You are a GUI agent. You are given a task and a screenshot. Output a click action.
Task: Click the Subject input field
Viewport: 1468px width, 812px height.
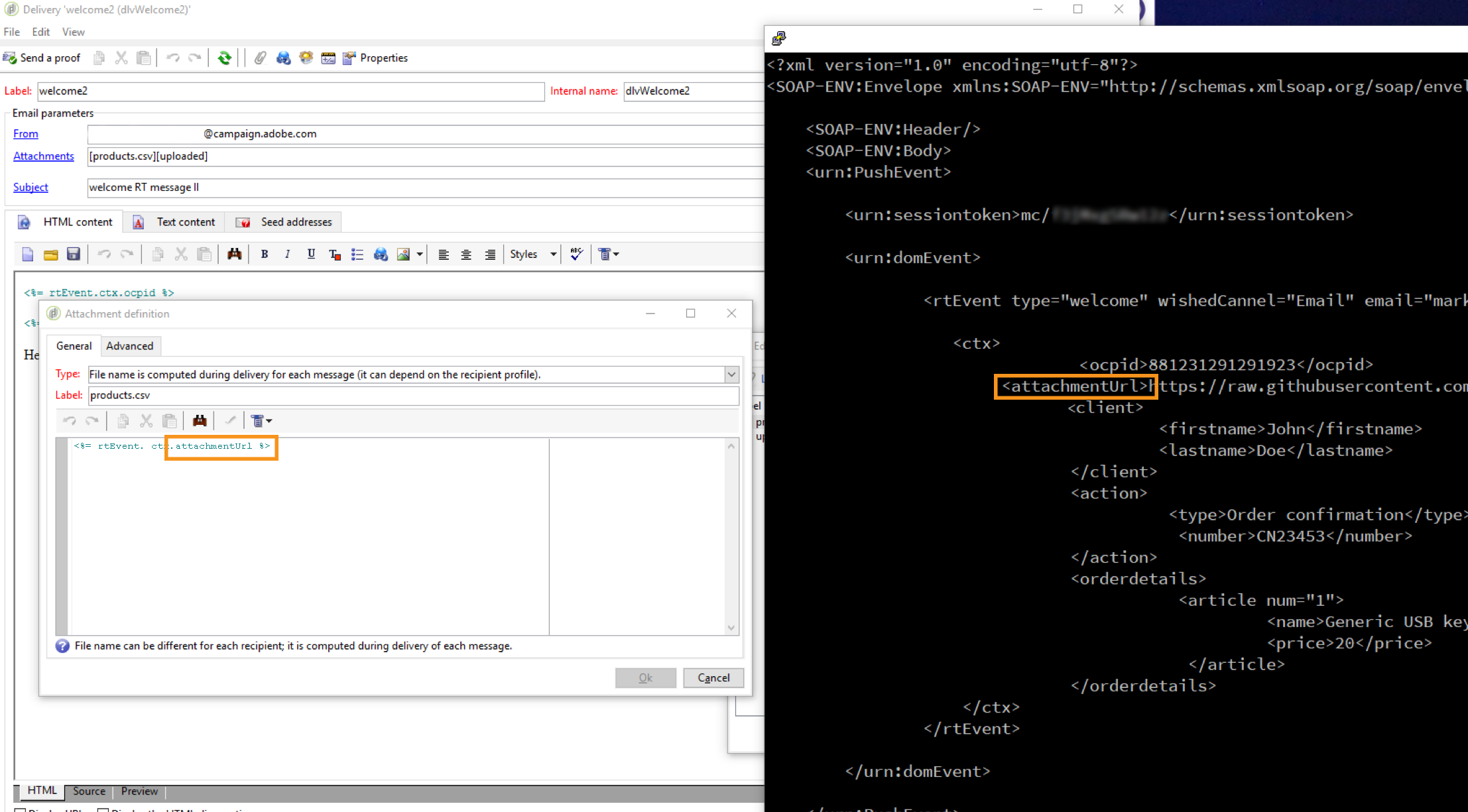pos(424,188)
